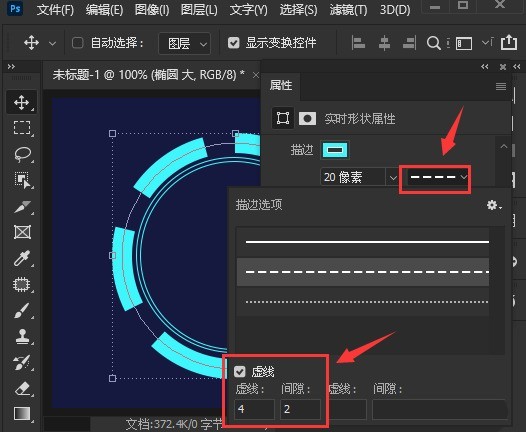This screenshot has width=526, height=432.
Task: Choose the dotted line stroke preset
Action: tap(363, 302)
